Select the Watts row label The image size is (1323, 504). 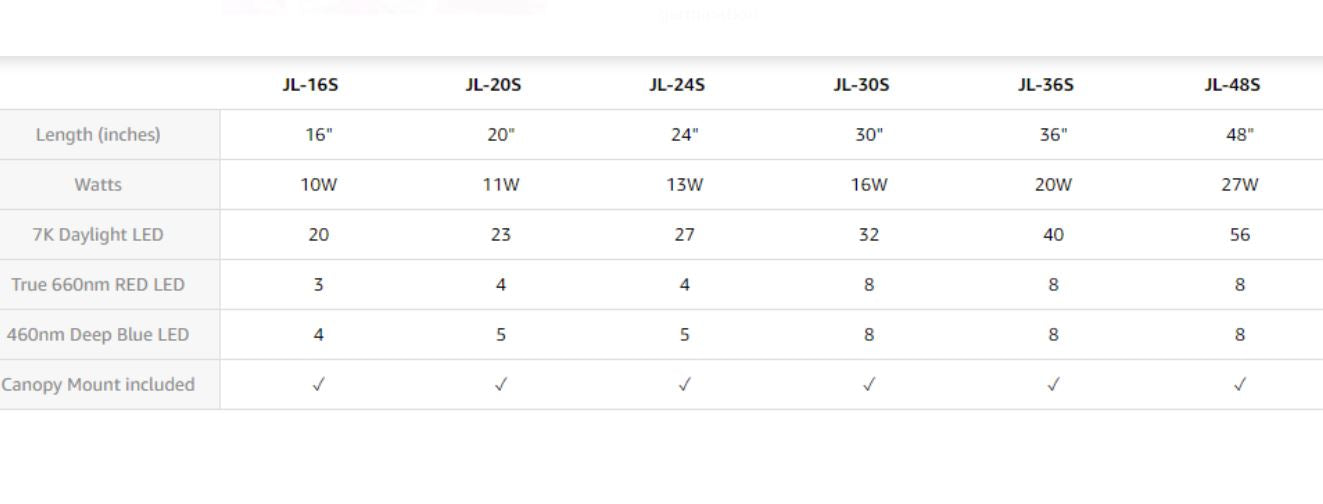[x=98, y=185]
